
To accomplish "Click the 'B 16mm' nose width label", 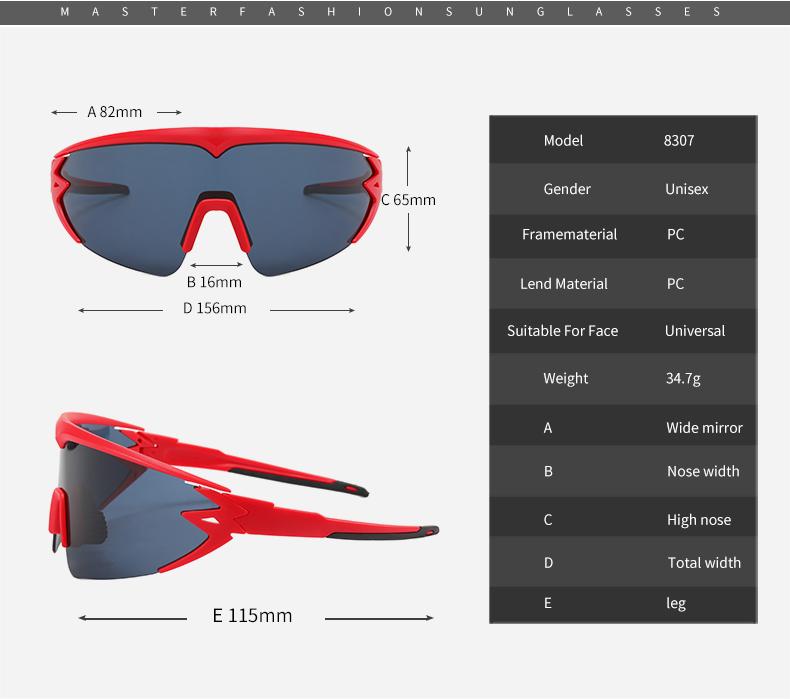I will coord(214,282).
